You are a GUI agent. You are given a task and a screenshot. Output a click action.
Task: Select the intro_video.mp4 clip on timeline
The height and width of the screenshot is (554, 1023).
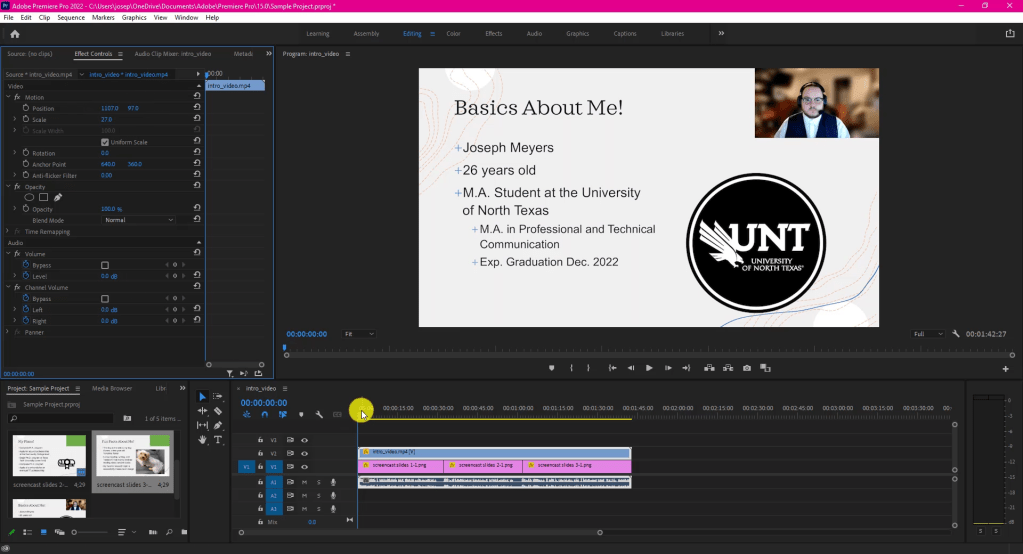pyautogui.click(x=494, y=452)
